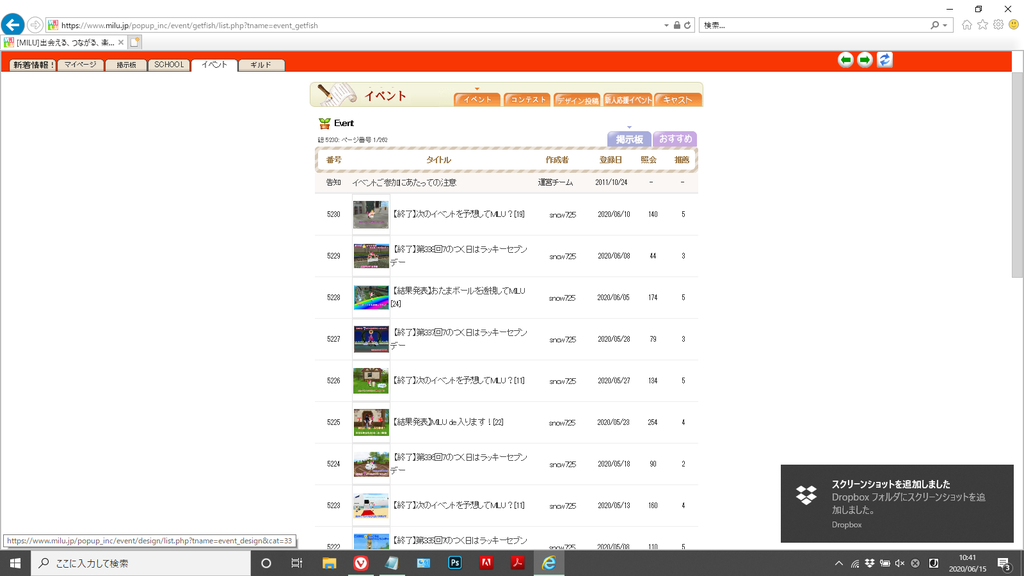
Task: Click the Dropbox icon in the system tray
Action: click(x=869, y=563)
